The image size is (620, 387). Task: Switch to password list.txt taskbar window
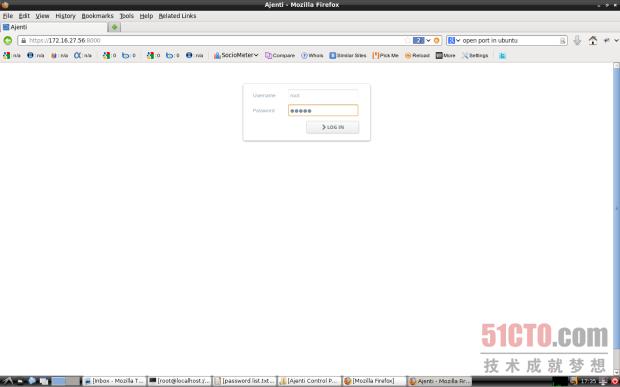[244, 381]
